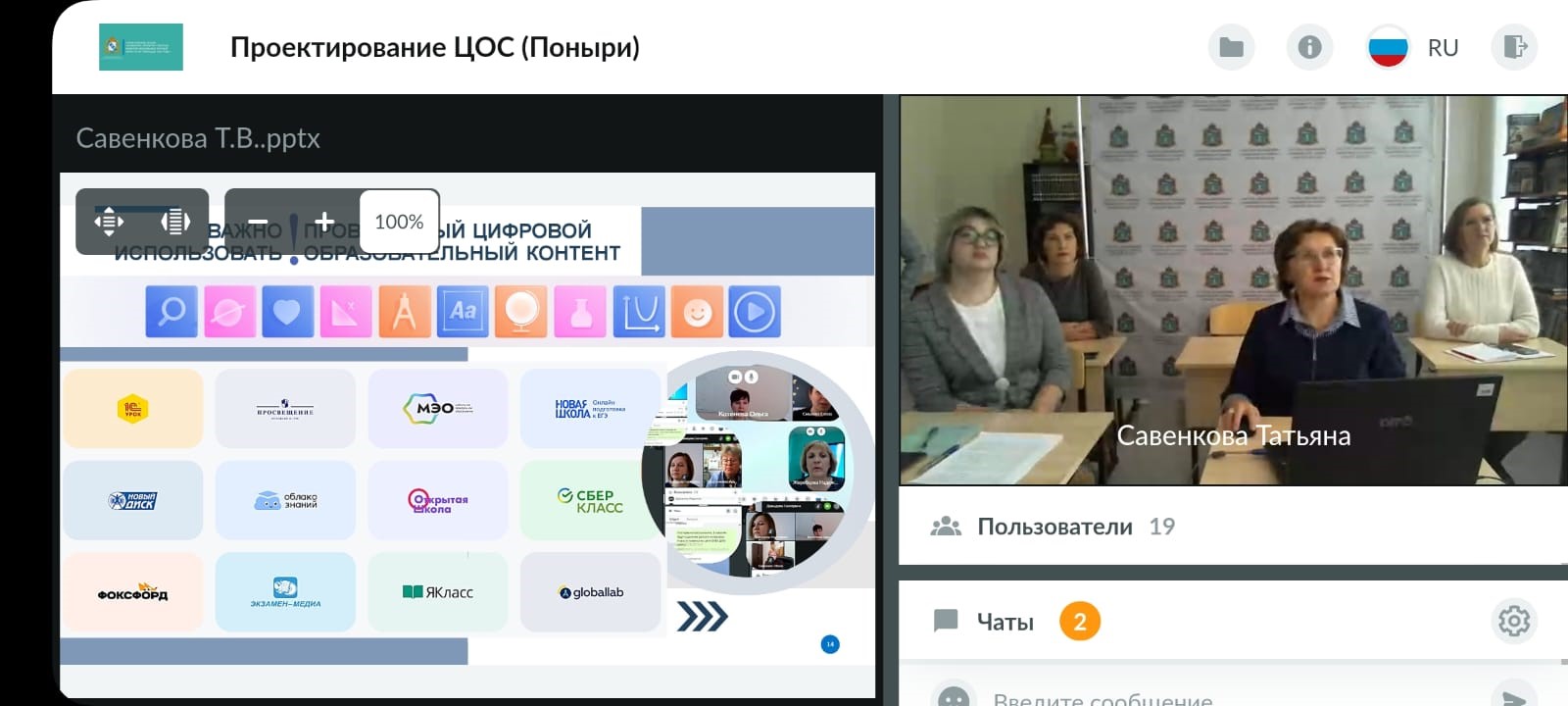Fit presentation to width
Image resolution: width=1568 pixels, height=706 pixels.
click(x=175, y=222)
